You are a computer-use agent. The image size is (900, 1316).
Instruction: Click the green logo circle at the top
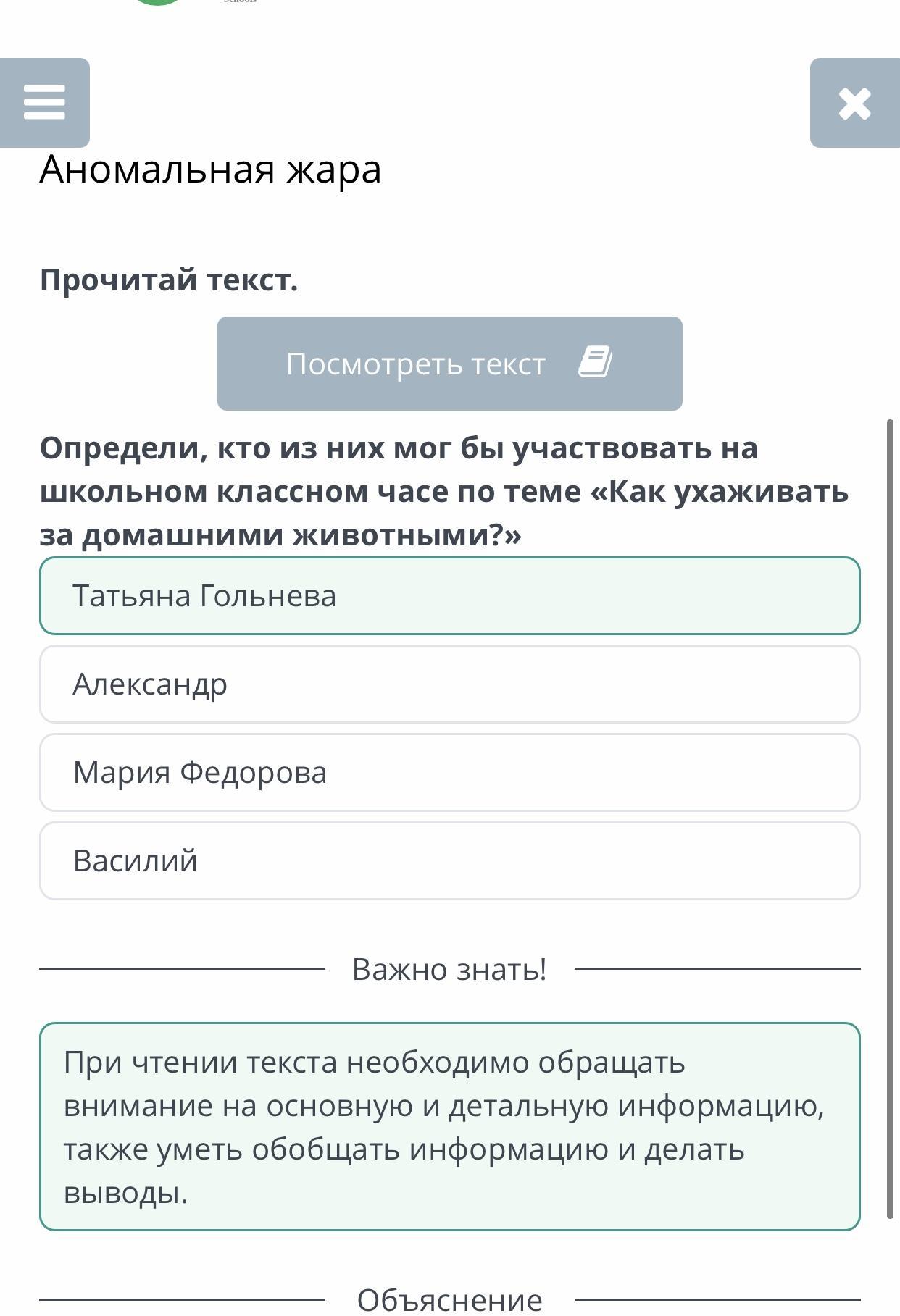click(x=157, y=2)
